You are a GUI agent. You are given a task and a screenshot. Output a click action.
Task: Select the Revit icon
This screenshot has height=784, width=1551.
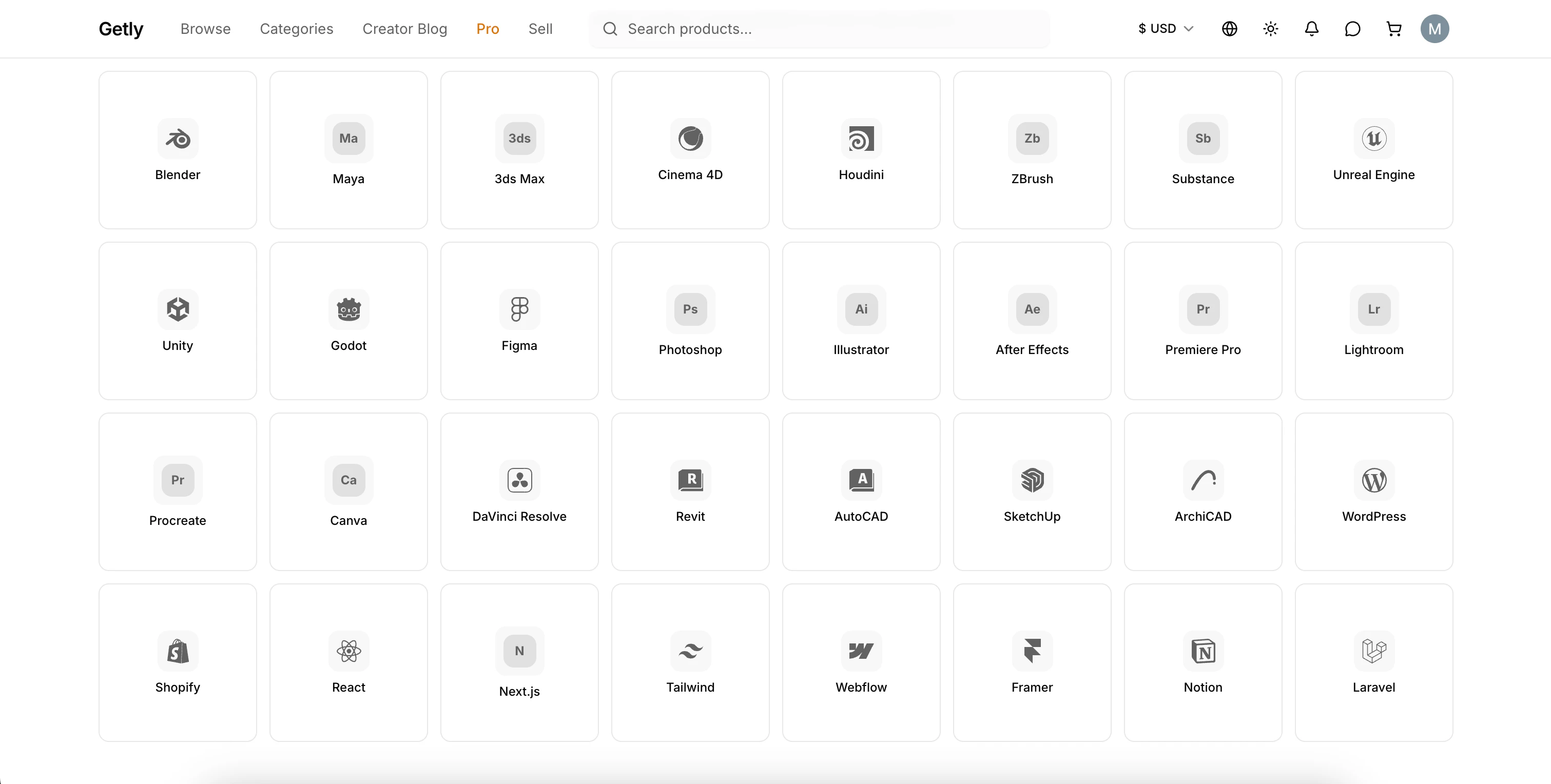click(x=691, y=481)
